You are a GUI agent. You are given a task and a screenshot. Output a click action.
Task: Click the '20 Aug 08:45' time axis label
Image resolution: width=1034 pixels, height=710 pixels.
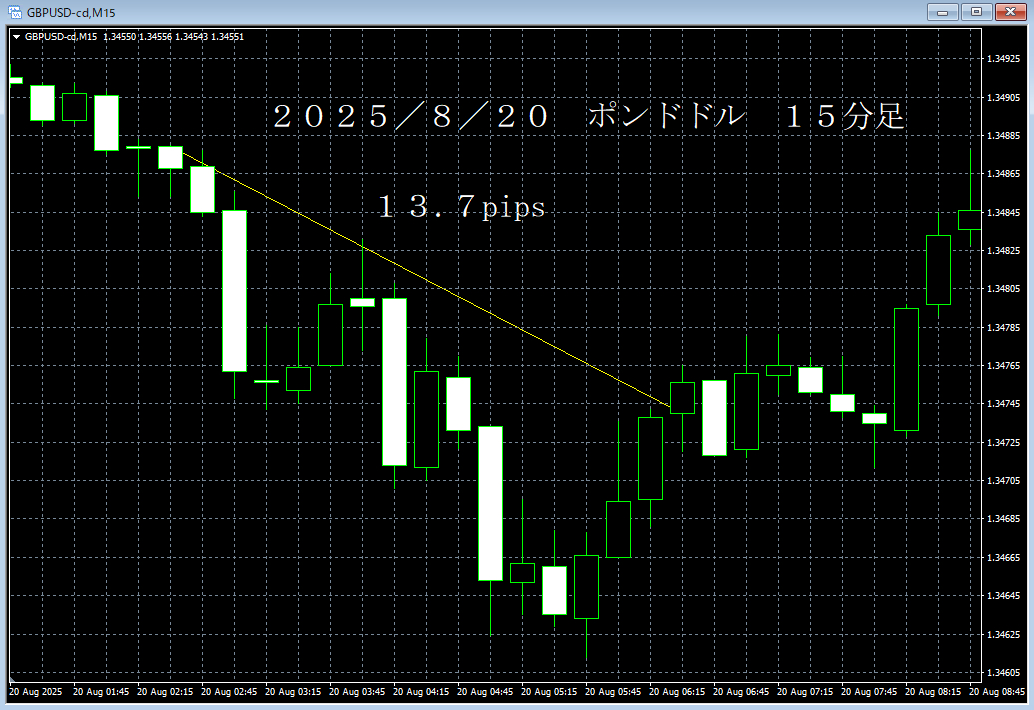click(x=996, y=692)
